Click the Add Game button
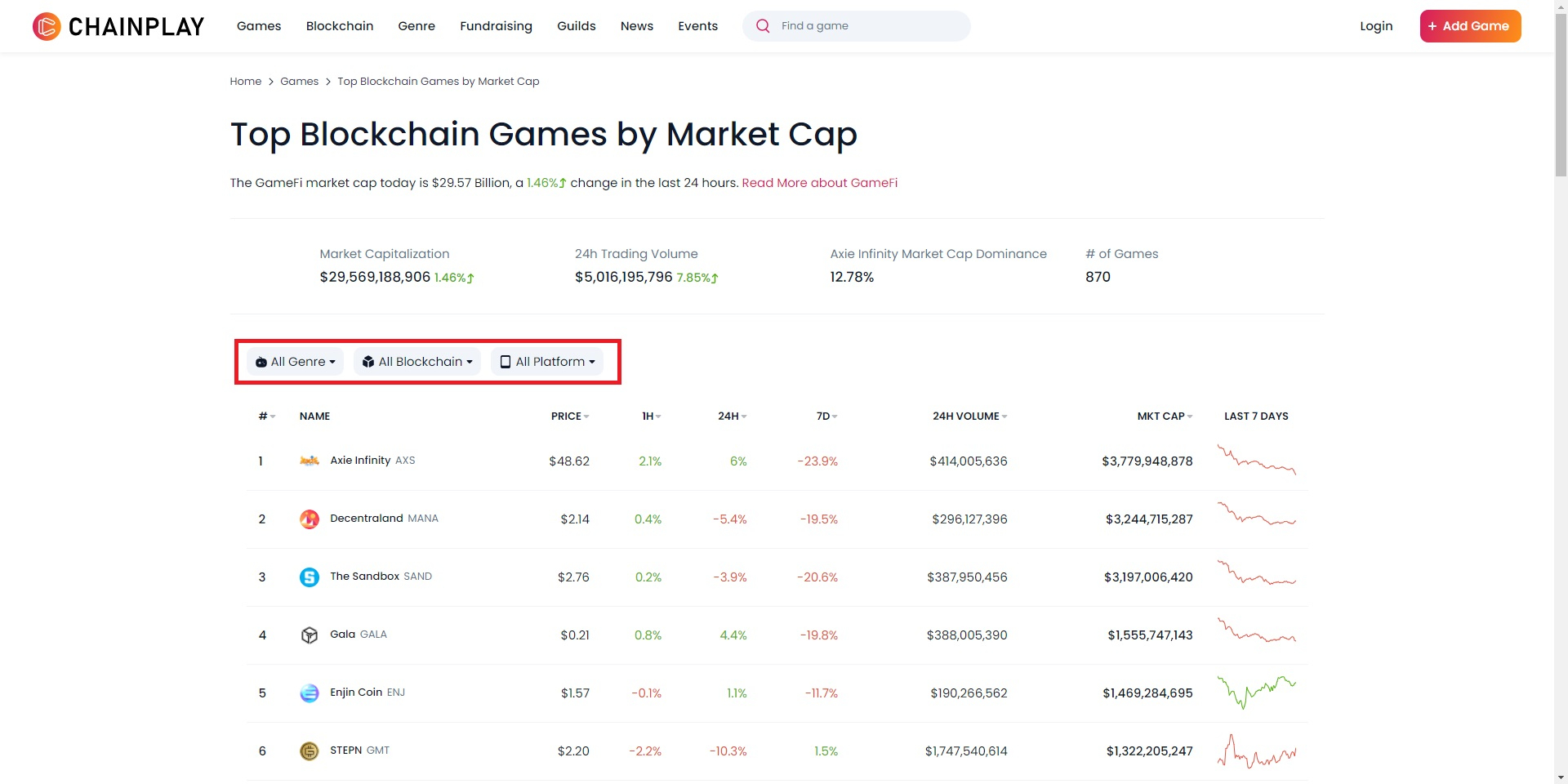The image size is (1568, 784). coord(1470,26)
